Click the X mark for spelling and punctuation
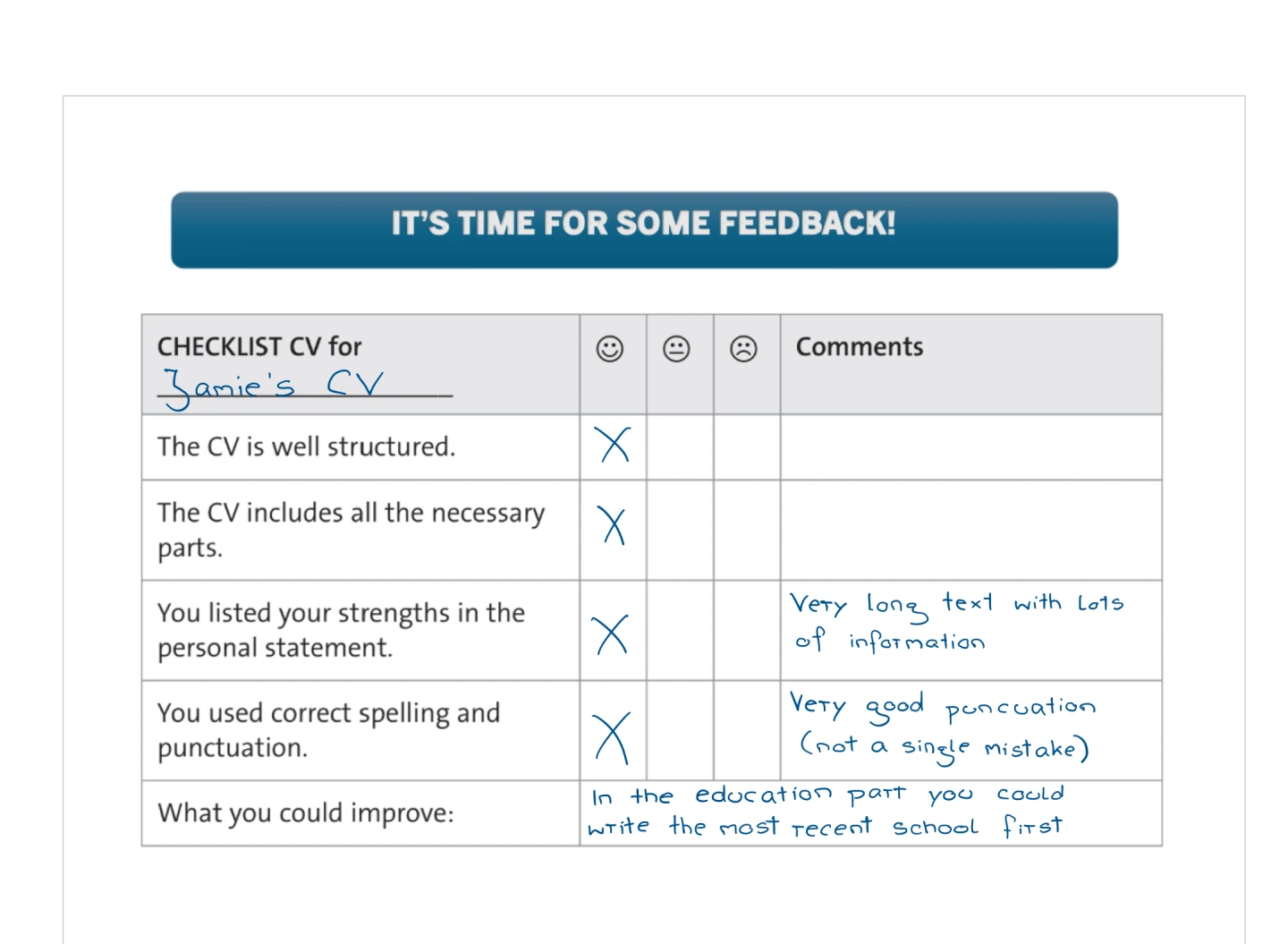This screenshot has height=944, width=1288. point(613,737)
